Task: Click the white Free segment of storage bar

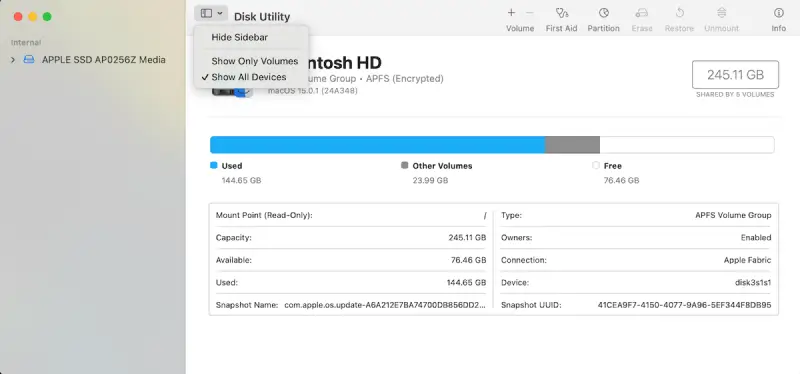Action: [x=687, y=145]
